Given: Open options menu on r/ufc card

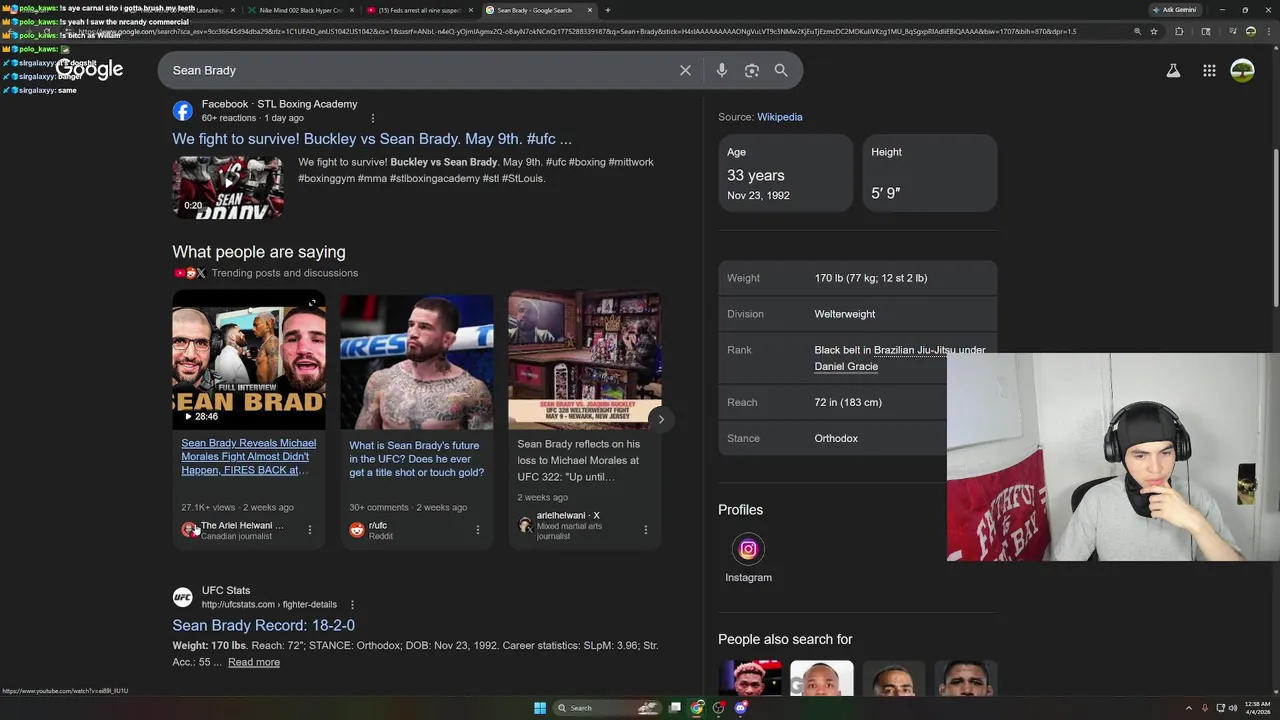Looking at the screenshot, I should coord(477,530).
